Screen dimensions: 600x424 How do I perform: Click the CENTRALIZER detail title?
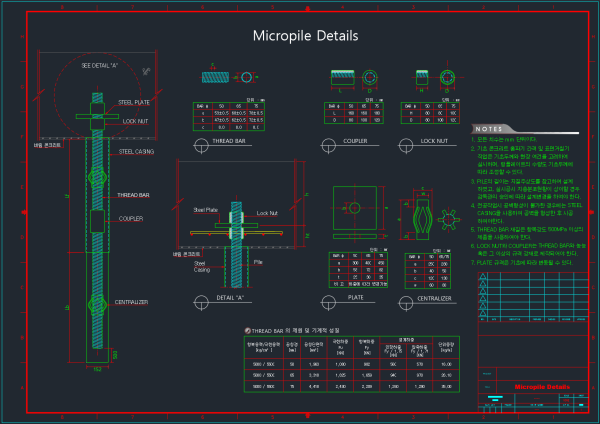pyautogui.click(x=434, y=298)
